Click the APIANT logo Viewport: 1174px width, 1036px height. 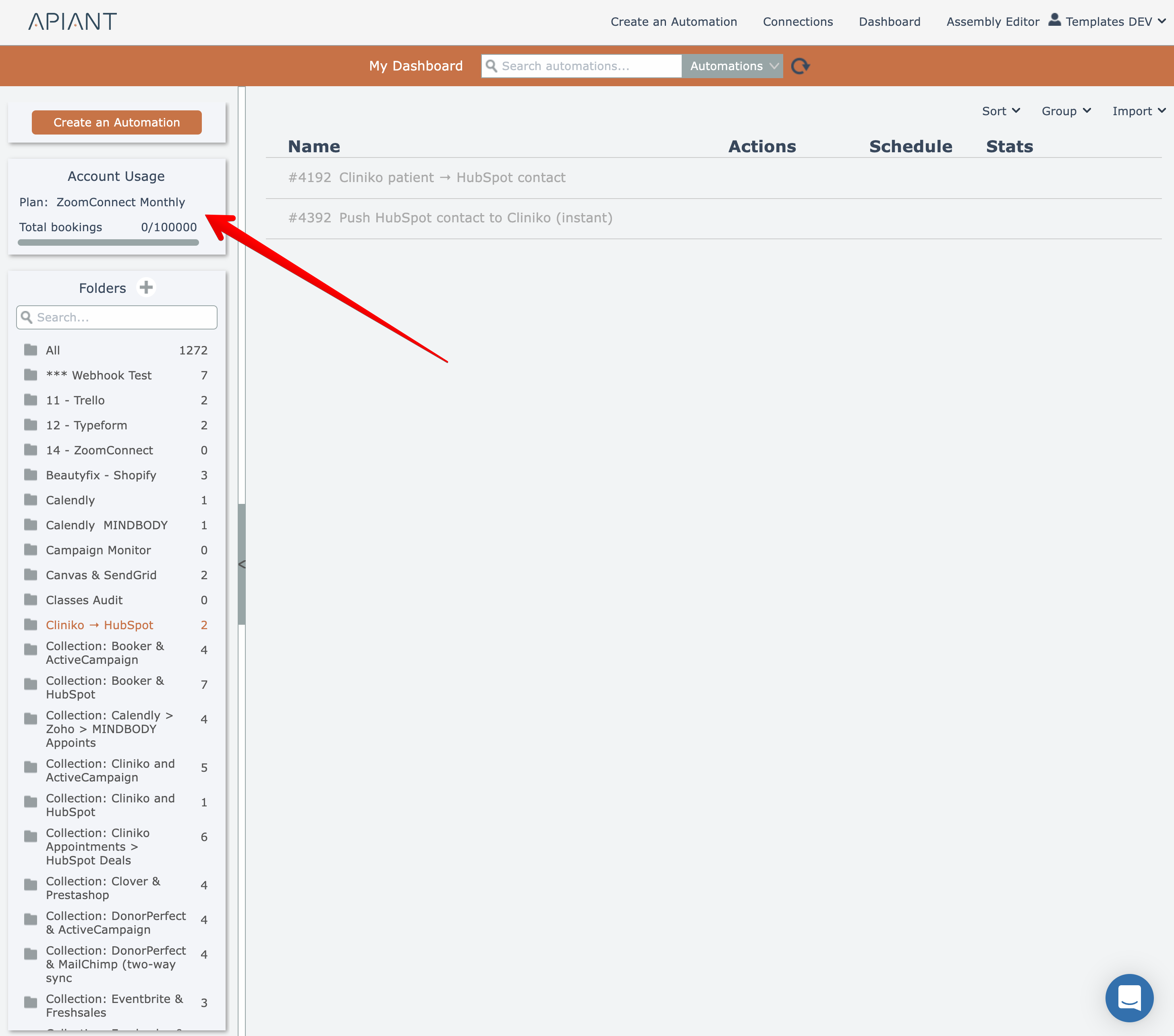[x=73, y=22]
